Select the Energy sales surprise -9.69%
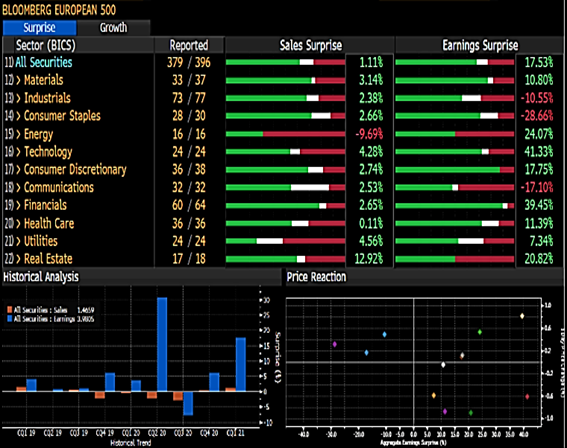 coord(369,134)
